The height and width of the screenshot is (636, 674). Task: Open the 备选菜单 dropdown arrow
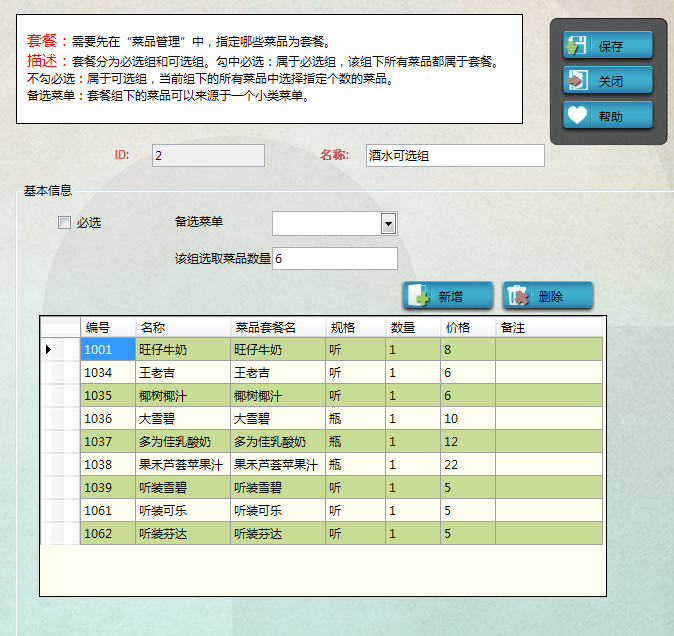click(388, 223)
